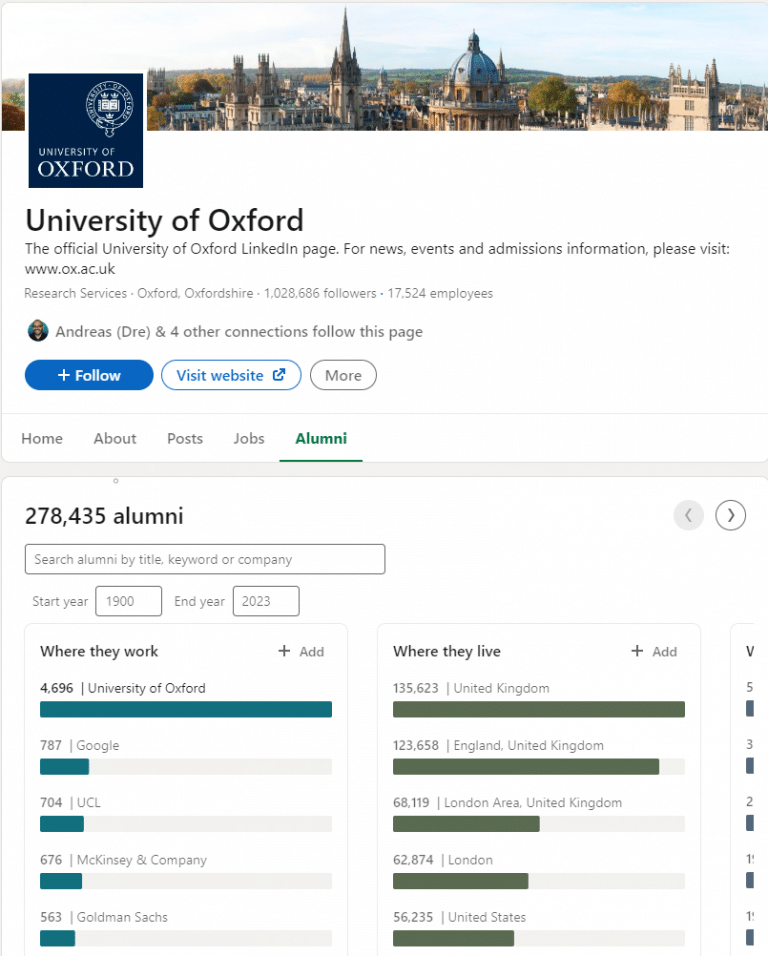Select the Google alumni bar

tap(186, 766)
